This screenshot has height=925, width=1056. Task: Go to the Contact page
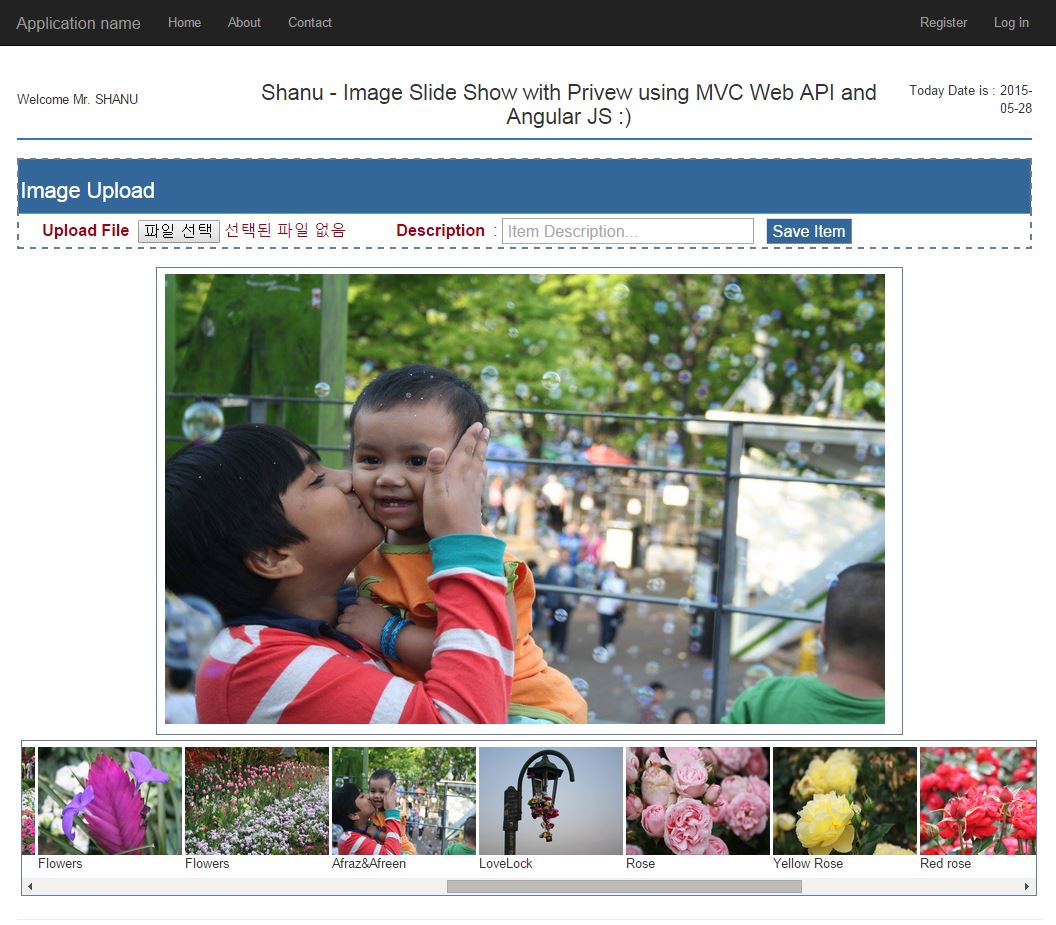[x=310, y=23]
